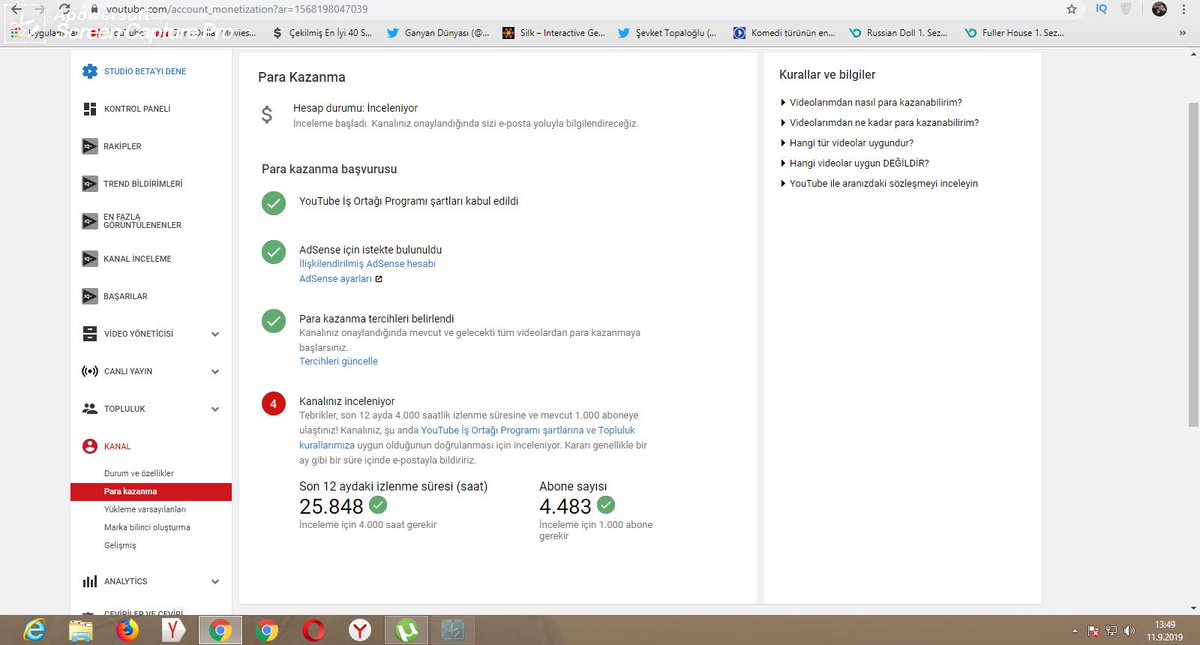Click the TREND BİLDİRİMLERİ sidebar icon
This screenshot has height=645, width=1200.
pyautogui.click(x=90, y=184)
